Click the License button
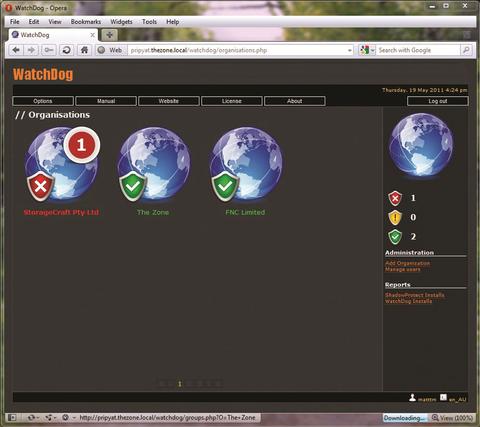480x427 pixels. [x=232, y=101]
